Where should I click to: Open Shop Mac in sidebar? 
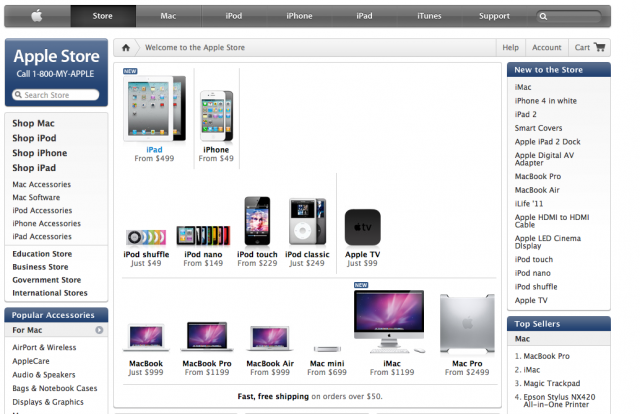pyautogui.click(x=33, y=123)
